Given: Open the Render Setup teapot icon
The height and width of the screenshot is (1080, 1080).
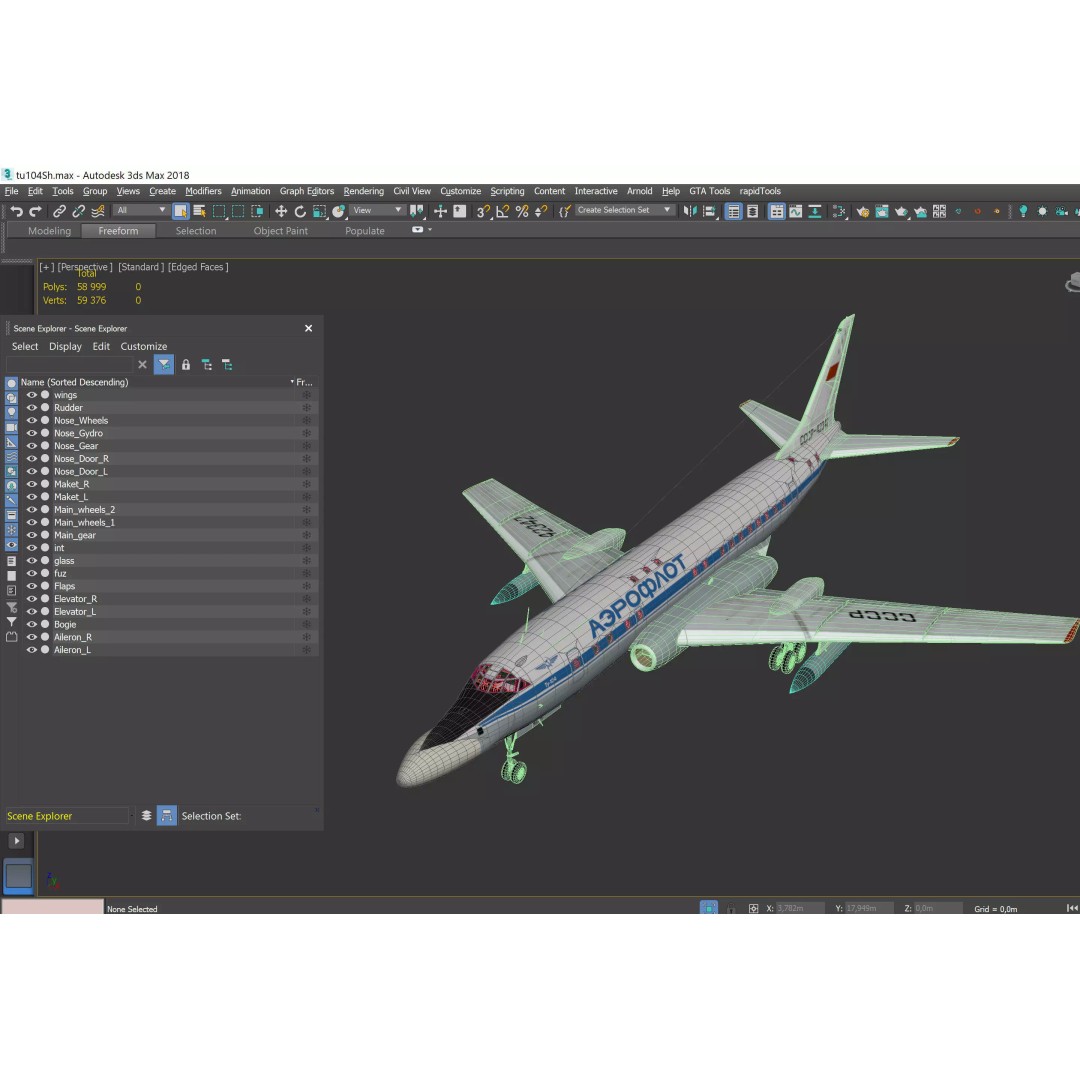Looking at the screenshot, I should (x=862, y=211).
